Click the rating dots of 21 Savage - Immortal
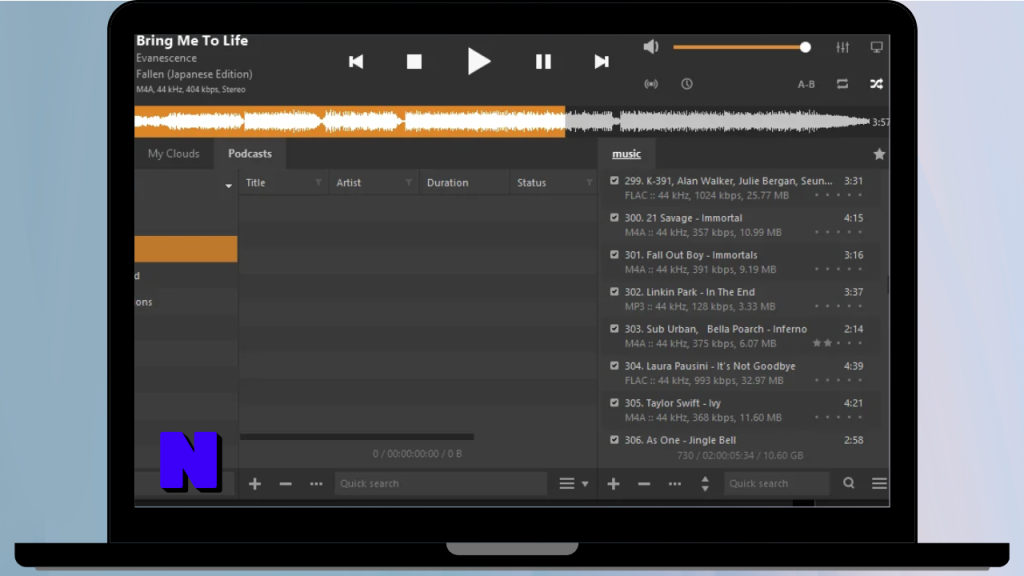This screenshot has height=576, width=1024. (839, 232)
